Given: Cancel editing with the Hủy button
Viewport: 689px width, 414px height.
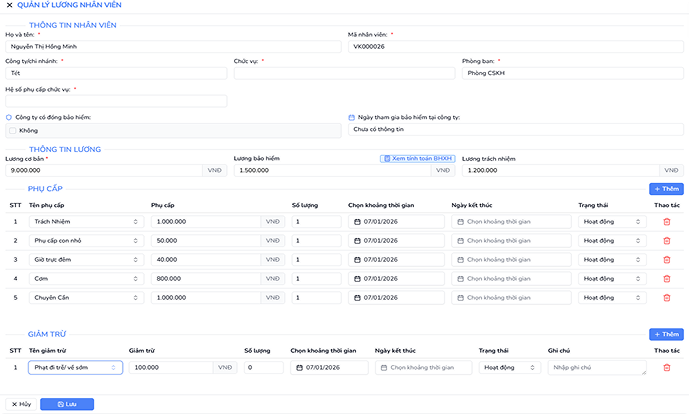Looking at the screenshot, I should click(21, 404).
